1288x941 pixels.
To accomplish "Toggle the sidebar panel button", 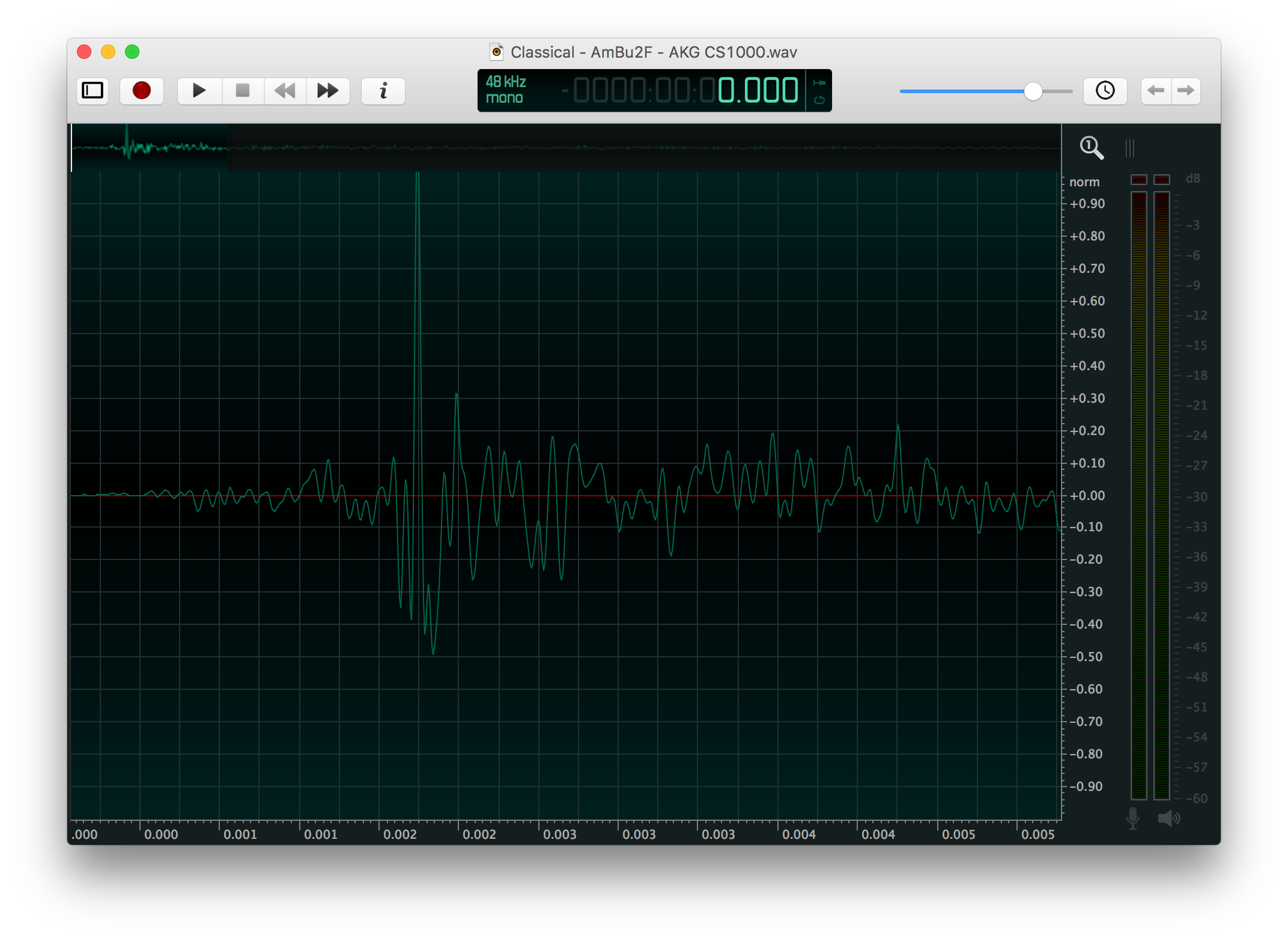I will [x=93, y=91].
